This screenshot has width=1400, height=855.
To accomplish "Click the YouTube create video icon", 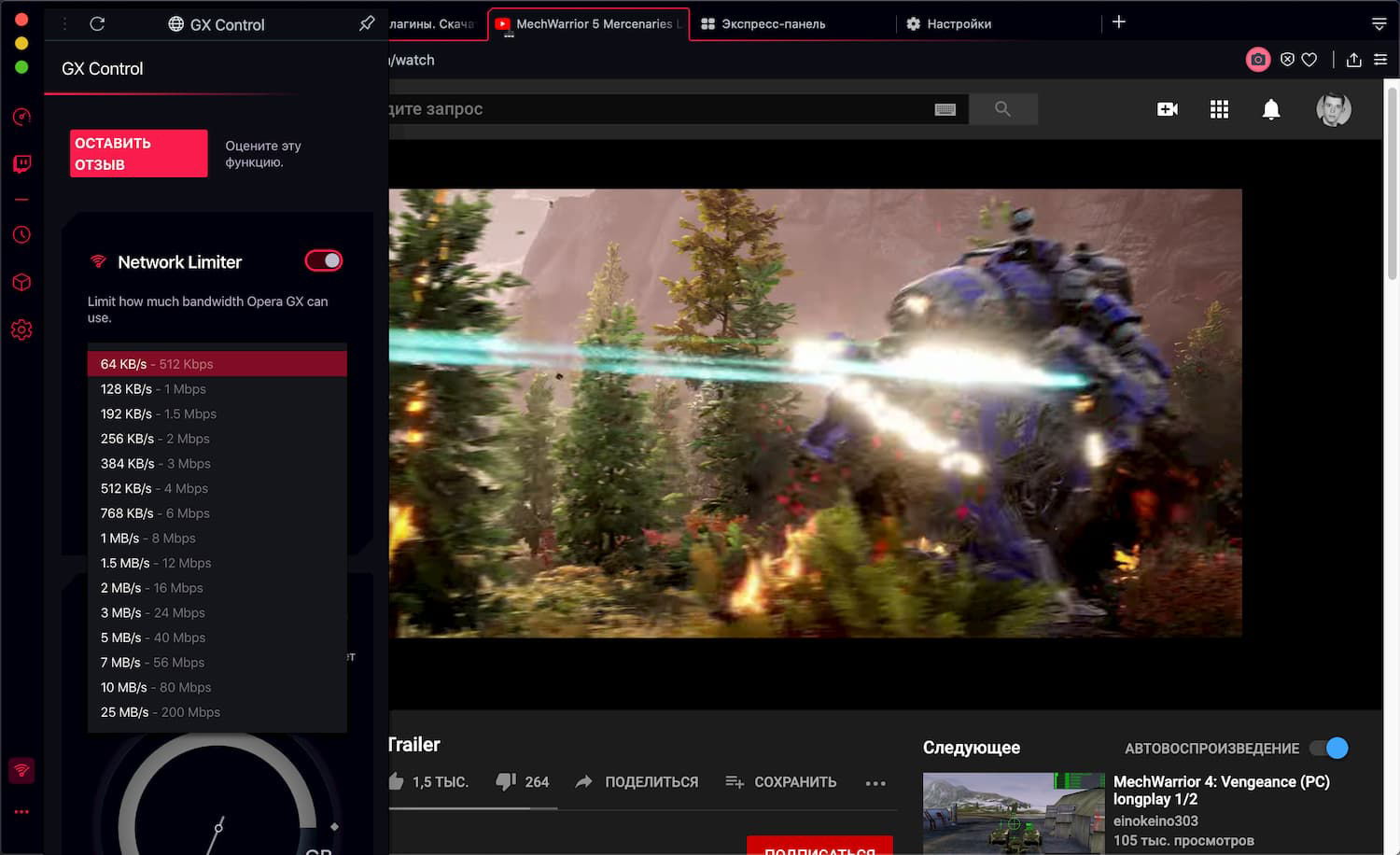I will (x=1168, y=109).
